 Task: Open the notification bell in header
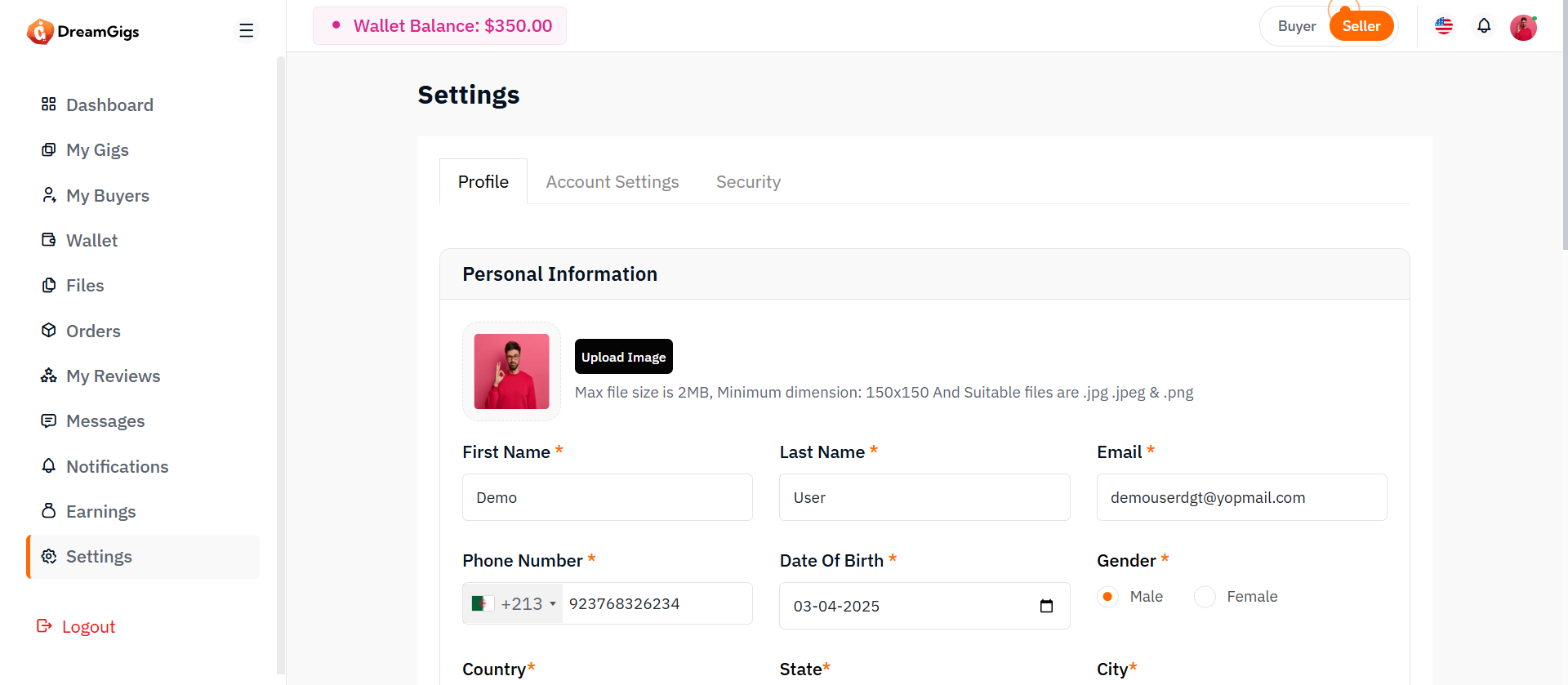(1484, 26)
